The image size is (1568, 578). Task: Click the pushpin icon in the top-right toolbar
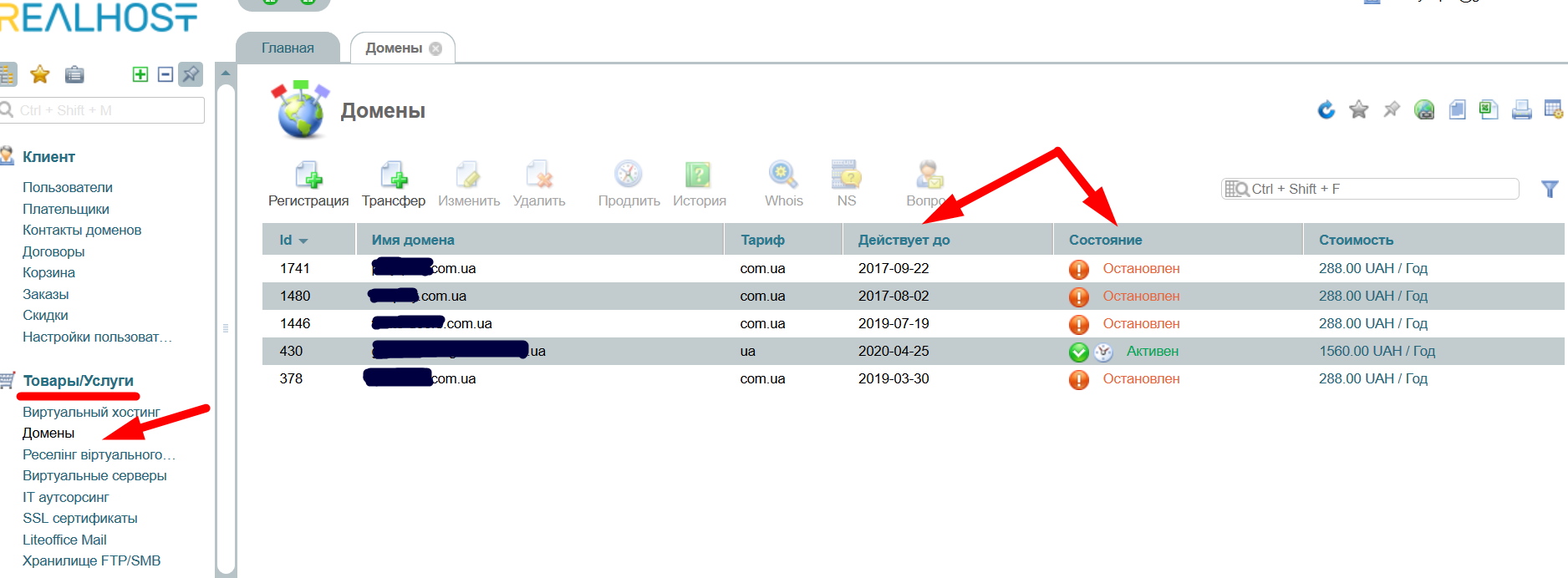(1392, 109)
